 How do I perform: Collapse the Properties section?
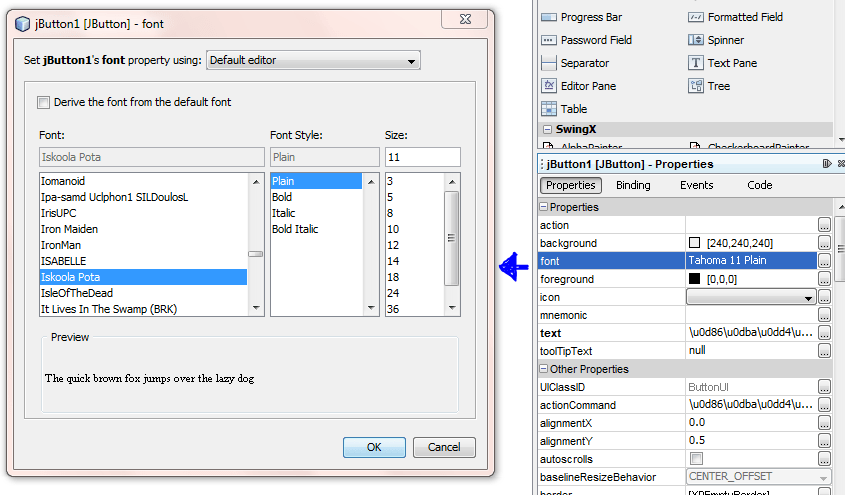[544, 207]
